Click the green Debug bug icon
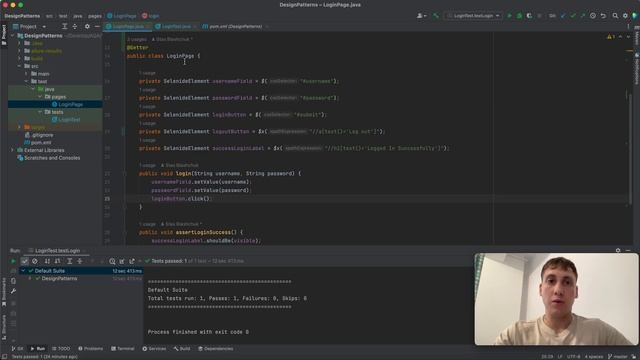 click(x=519, y=16)
